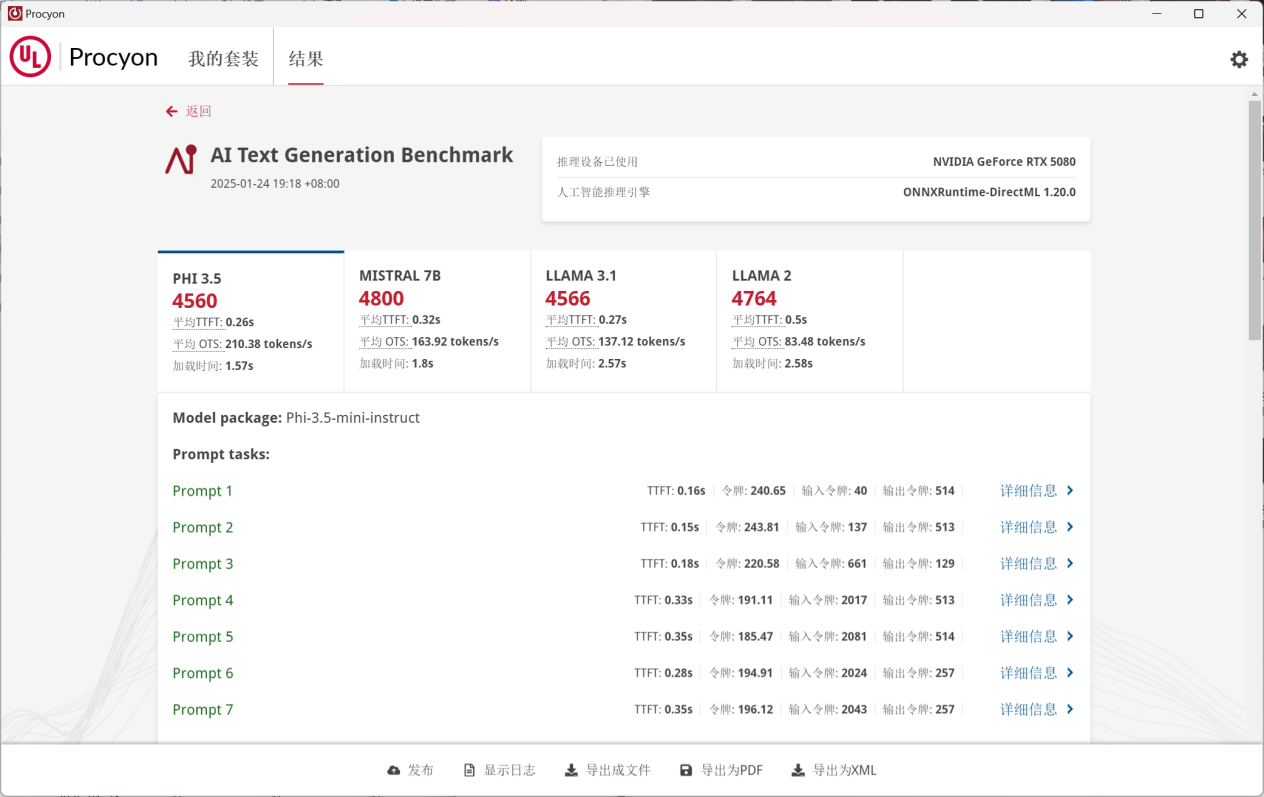The image size is (1264, 797).
Task: Open settings via the gear icon
Action: click(x=1239, y=59)
